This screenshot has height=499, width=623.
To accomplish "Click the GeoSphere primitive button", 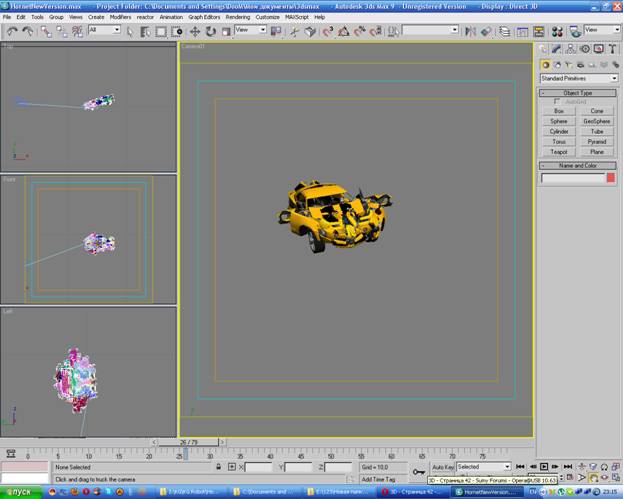I will [x=597, y=121].
